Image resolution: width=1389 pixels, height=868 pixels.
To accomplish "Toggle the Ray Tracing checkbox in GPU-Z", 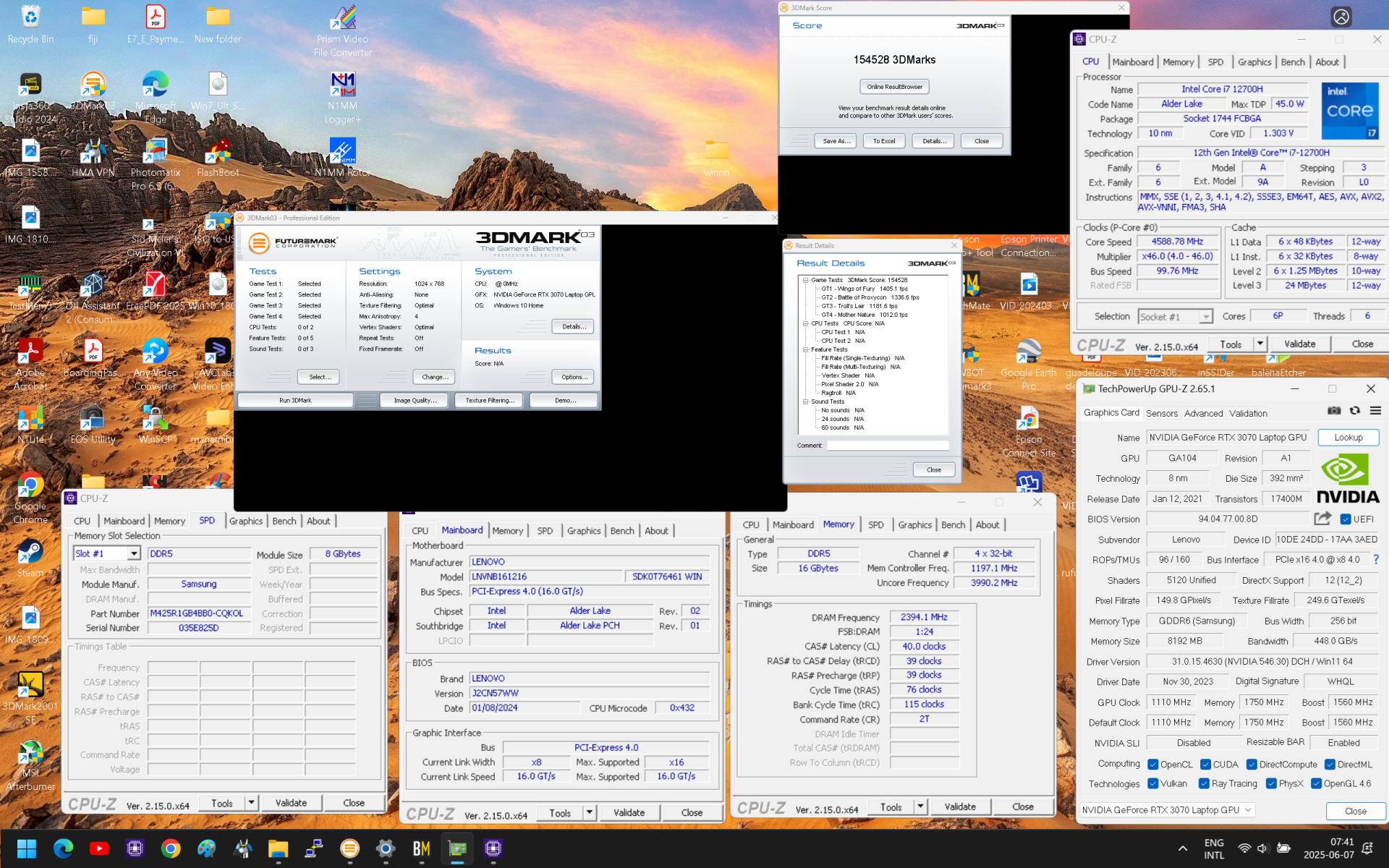I will [x=1204, y=783].
